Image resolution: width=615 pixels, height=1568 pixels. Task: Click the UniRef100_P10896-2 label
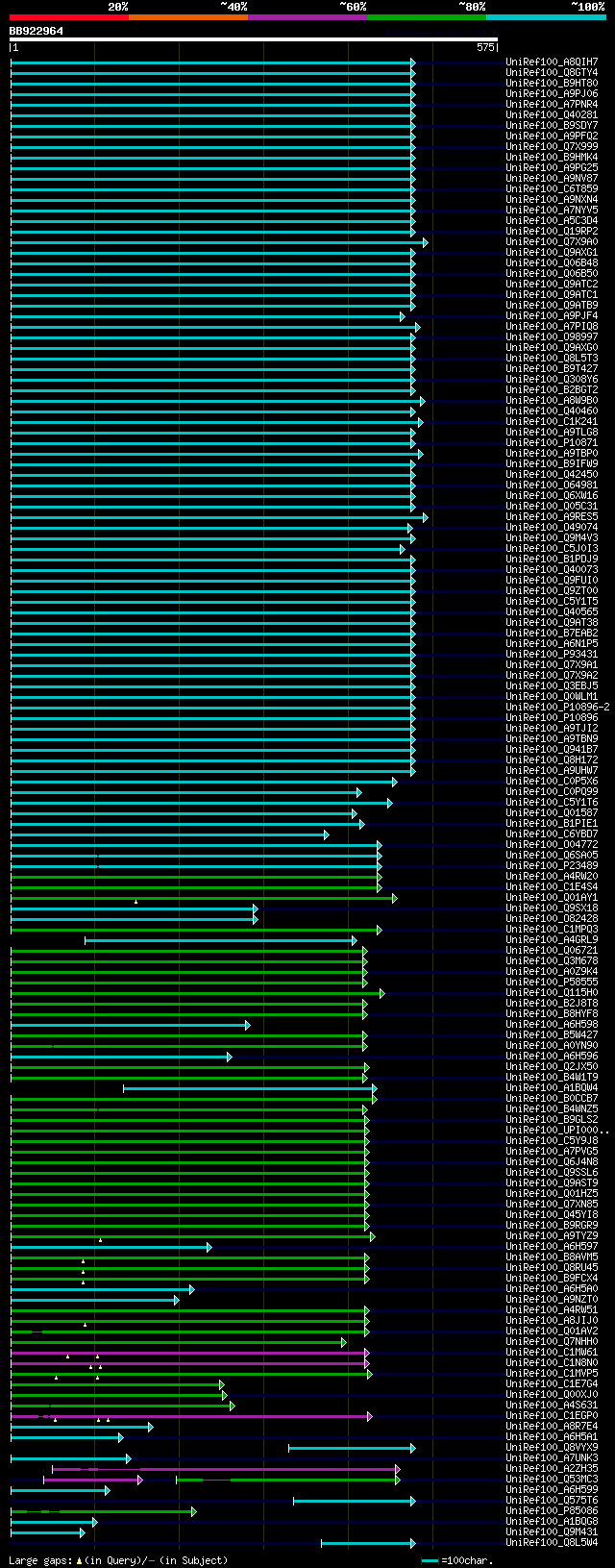click(557, 708)
